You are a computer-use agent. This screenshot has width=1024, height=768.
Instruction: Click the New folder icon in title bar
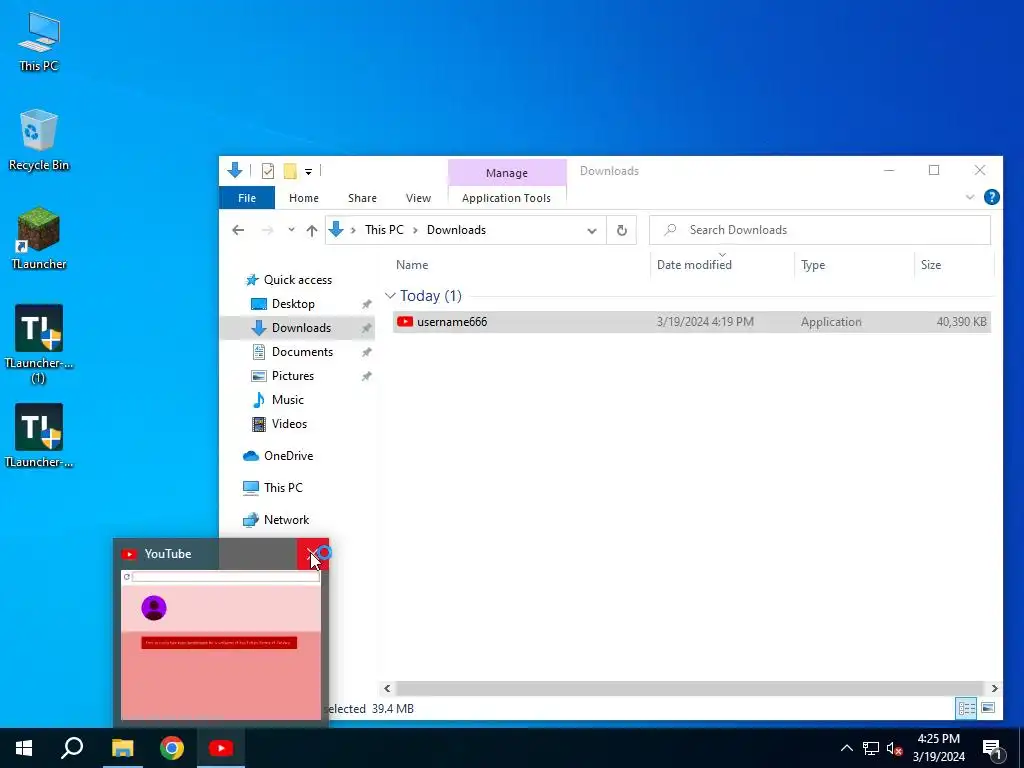click(x=290, y=171)
